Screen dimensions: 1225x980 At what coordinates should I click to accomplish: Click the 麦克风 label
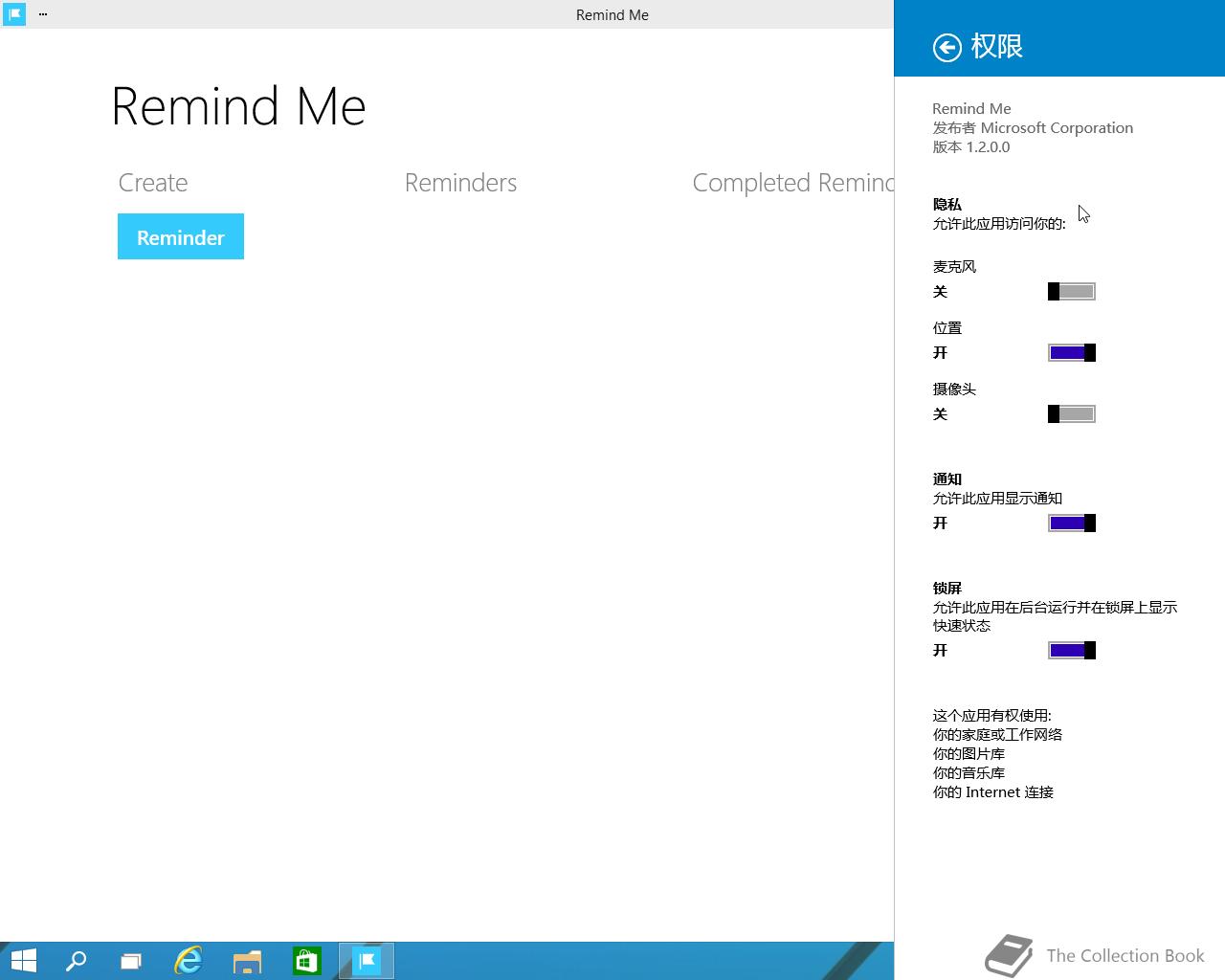pos(954,267)
